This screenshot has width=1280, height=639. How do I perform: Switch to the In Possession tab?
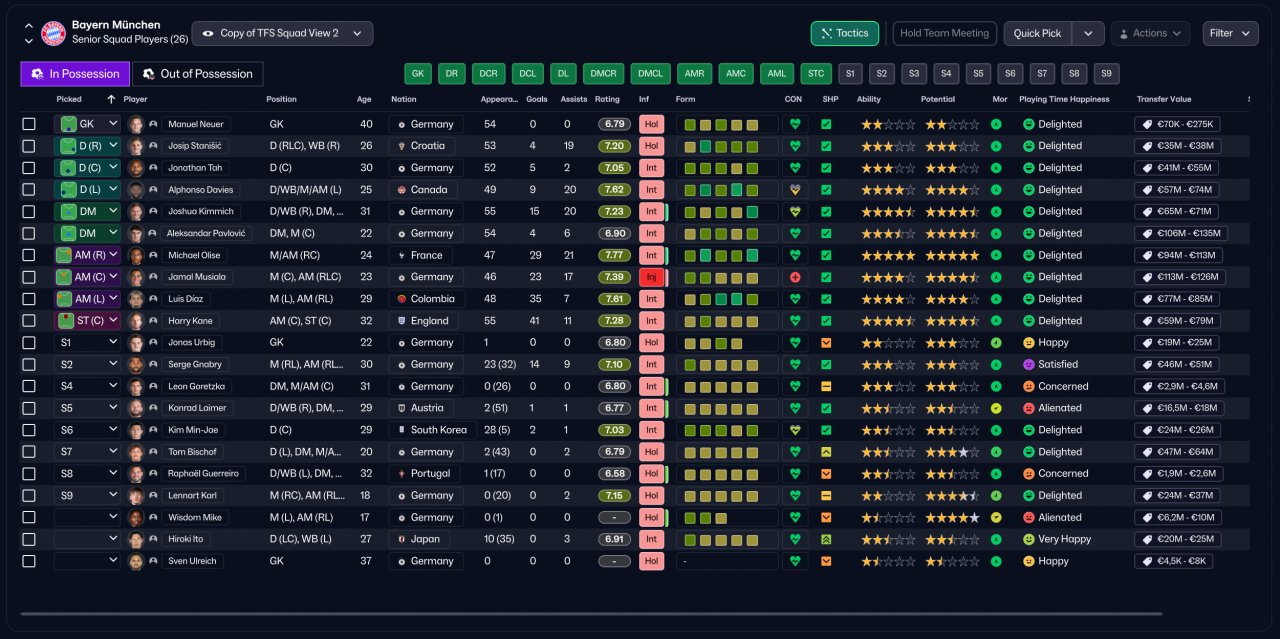(x=75, y=74)
